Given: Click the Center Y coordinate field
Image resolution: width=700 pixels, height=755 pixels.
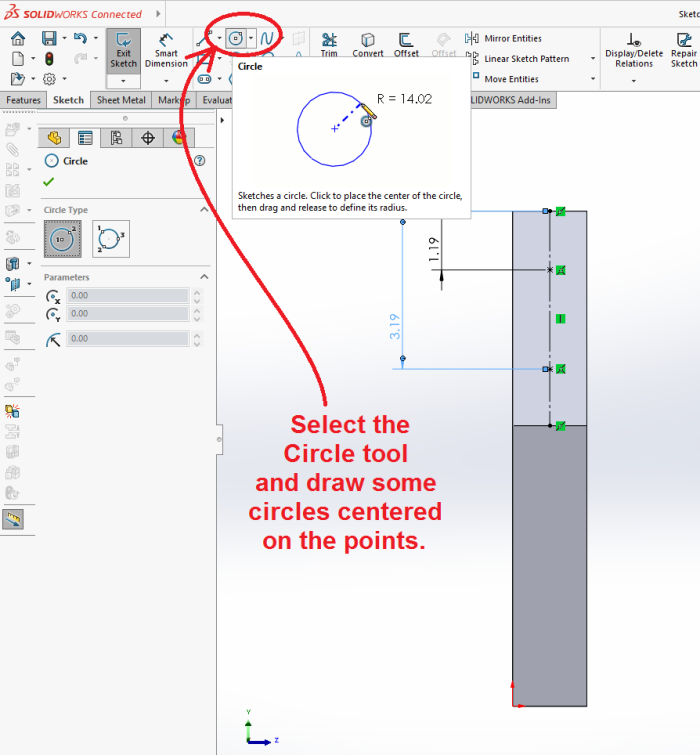Looking at the screenshot, I should [x=127, y=313].
